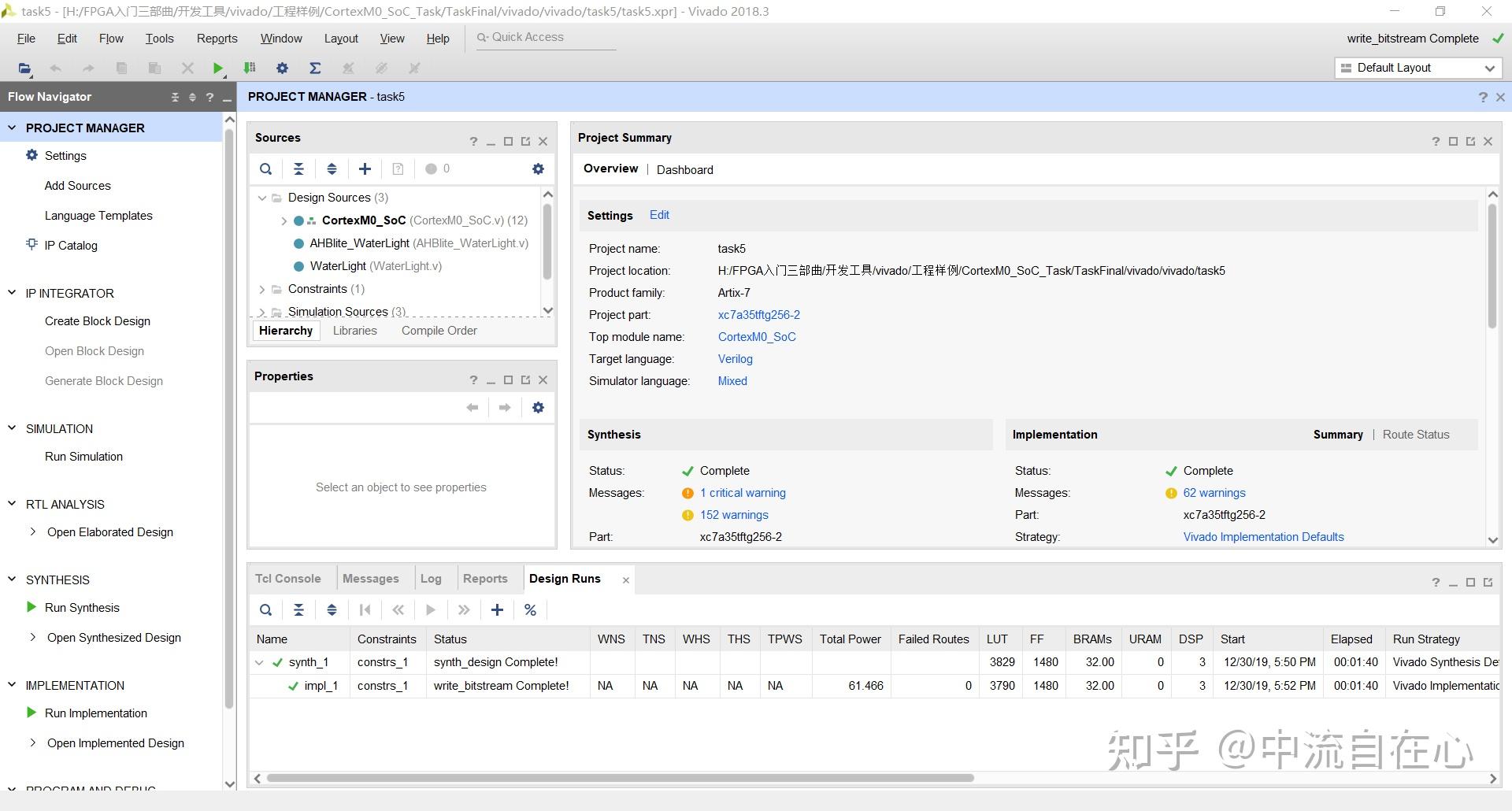The width and height of the screenshot is (1512, 811).
Task: Close the Design Runs tab
Action: (x=625, y=580)
